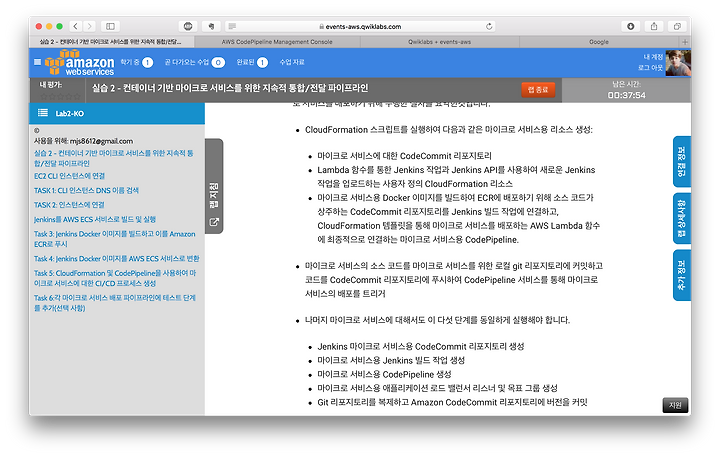Click the Safari share icon
Image resolution: width=720 pixels, height=457 pixels.
point(654,26)
